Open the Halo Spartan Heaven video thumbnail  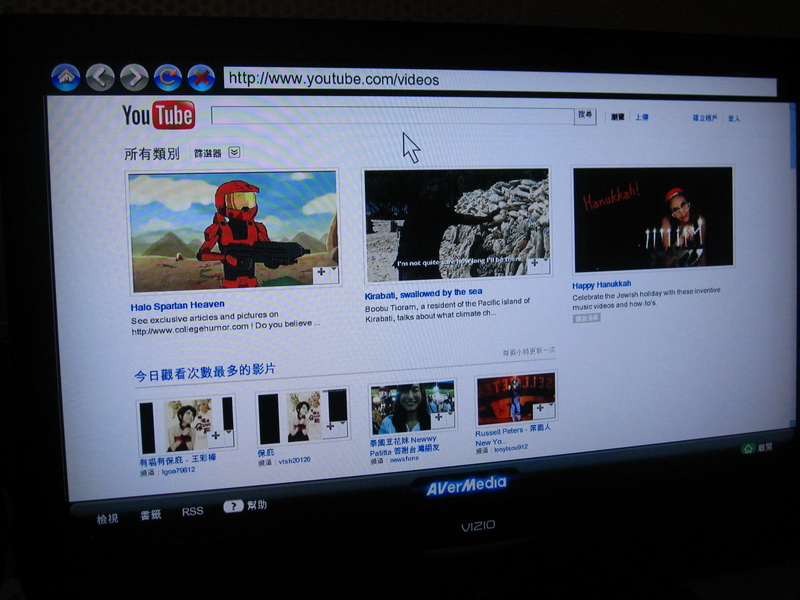click(x=234, y=231)
